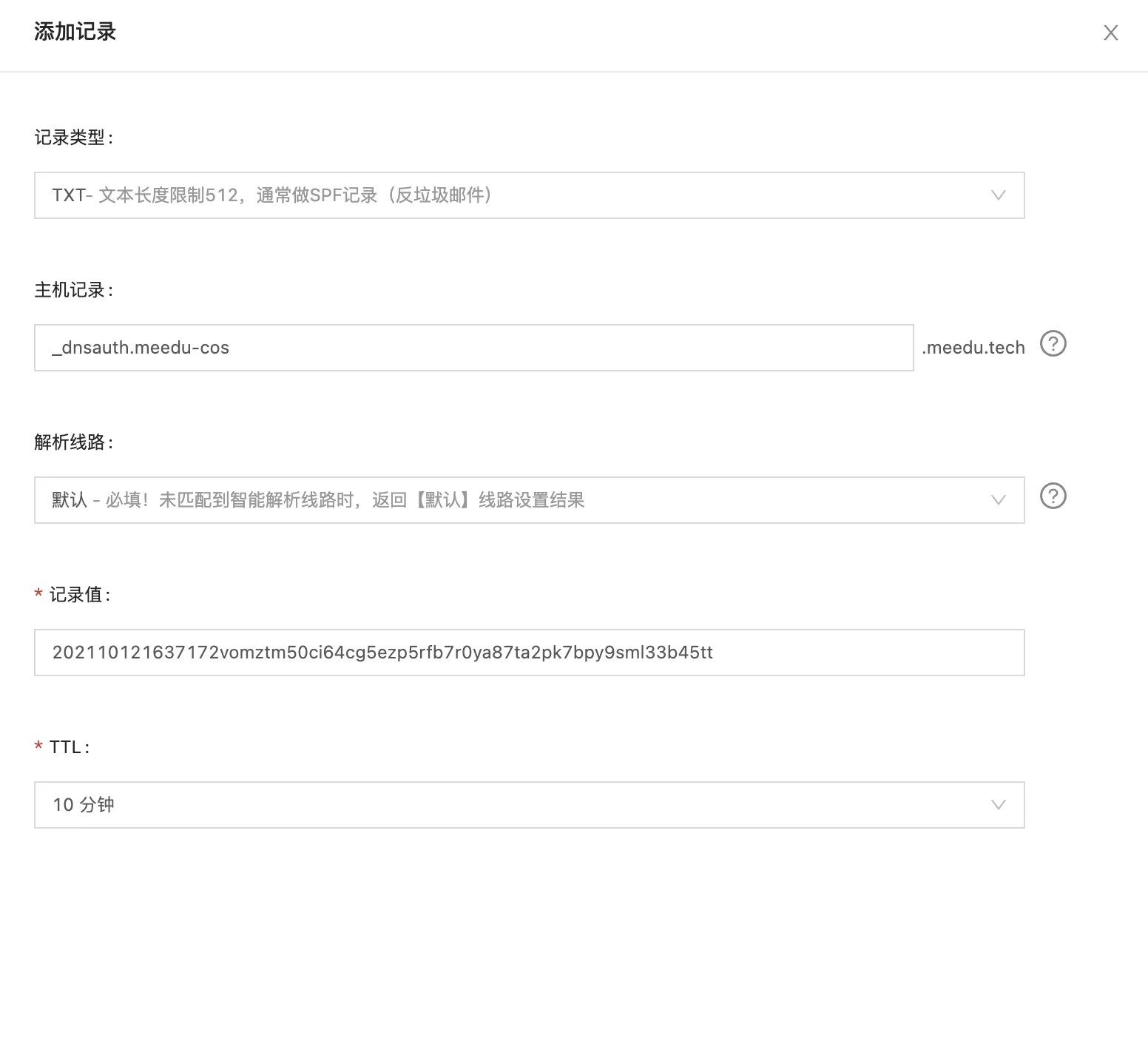Click the TTL label
This screenshot has height=1055, width=1148.
point(70,747)
